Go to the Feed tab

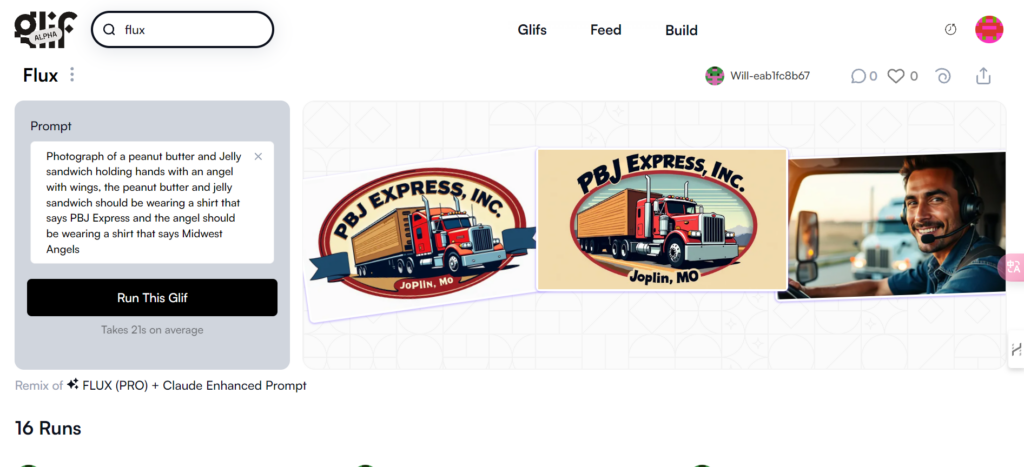[605, 30]
